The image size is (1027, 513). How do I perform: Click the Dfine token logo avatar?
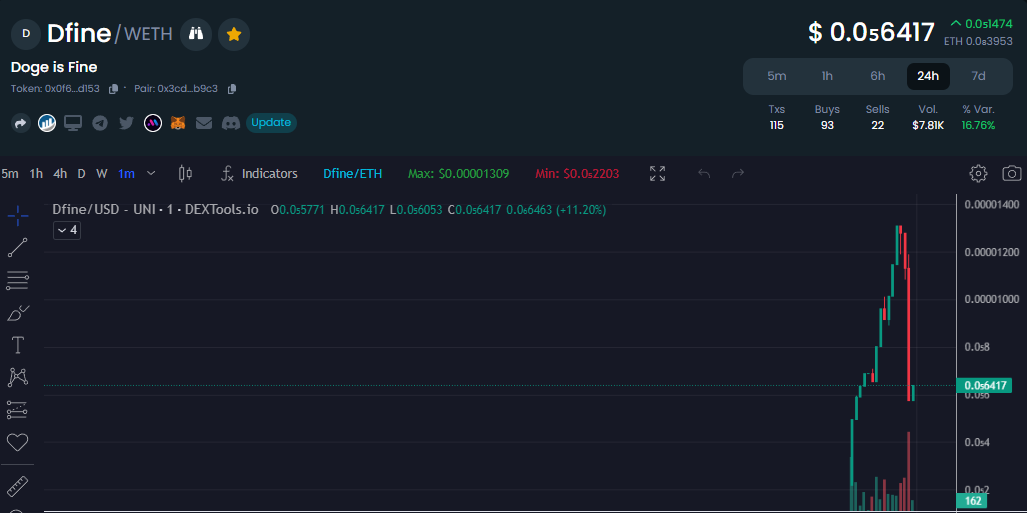coord(26,34)
